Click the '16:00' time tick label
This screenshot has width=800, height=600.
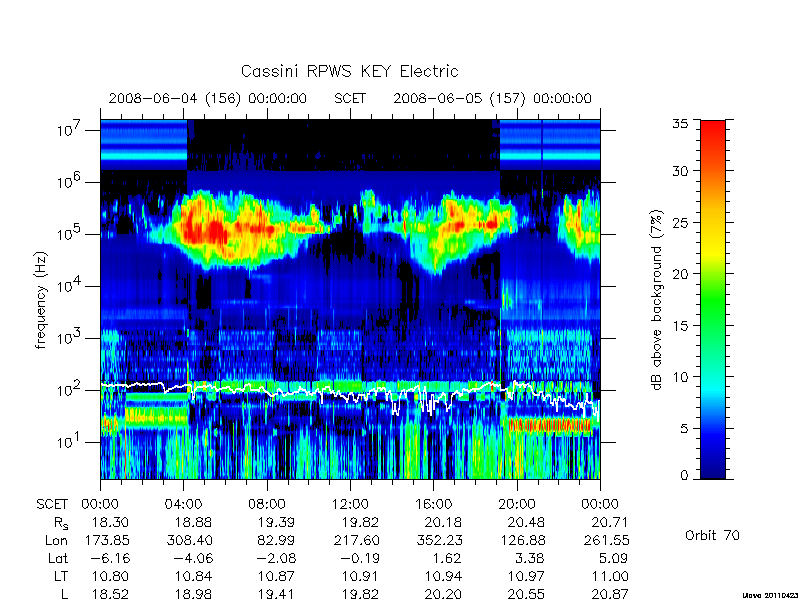click(433, 505)
